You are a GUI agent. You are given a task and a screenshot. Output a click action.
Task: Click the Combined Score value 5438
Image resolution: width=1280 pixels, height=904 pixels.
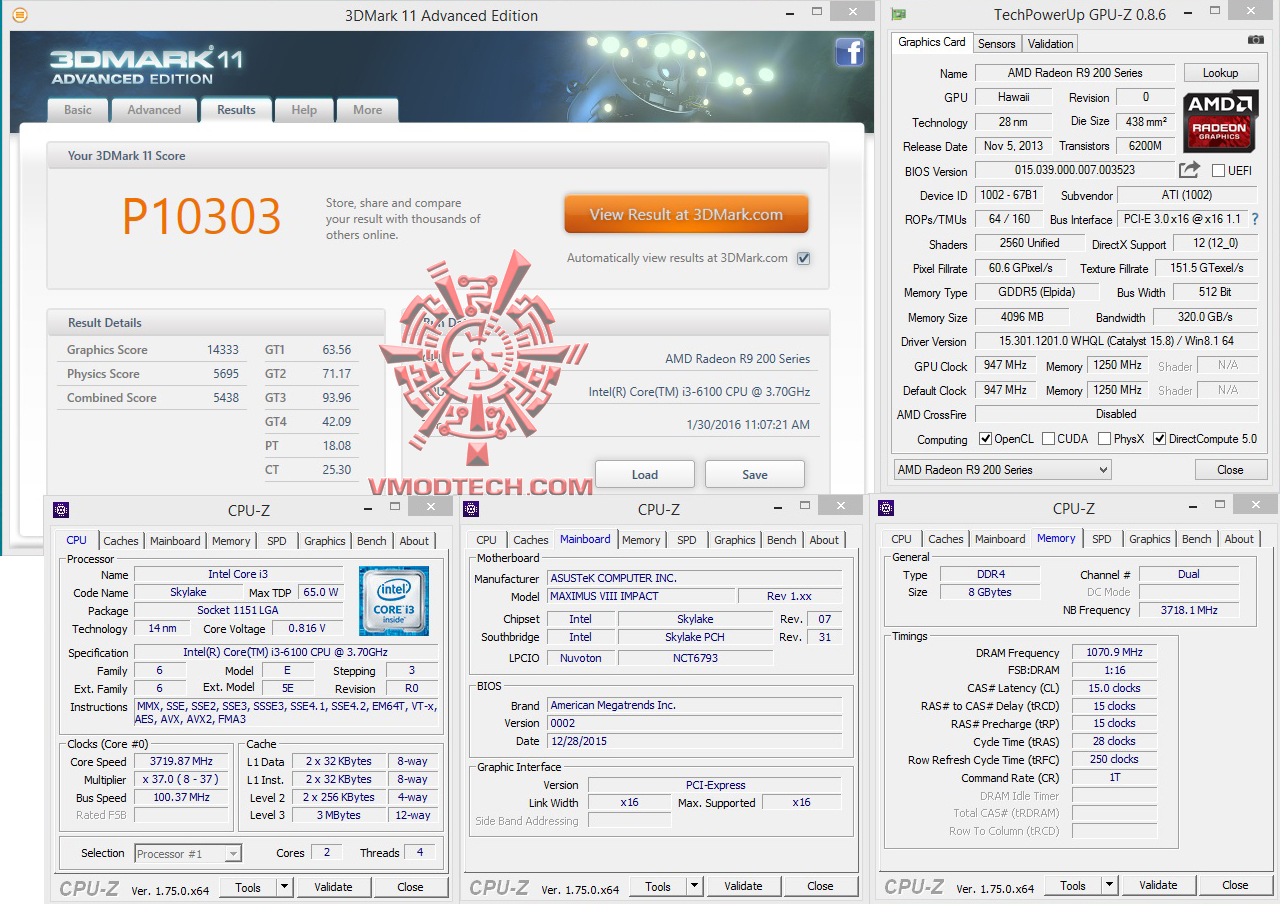tap(226, 398)
